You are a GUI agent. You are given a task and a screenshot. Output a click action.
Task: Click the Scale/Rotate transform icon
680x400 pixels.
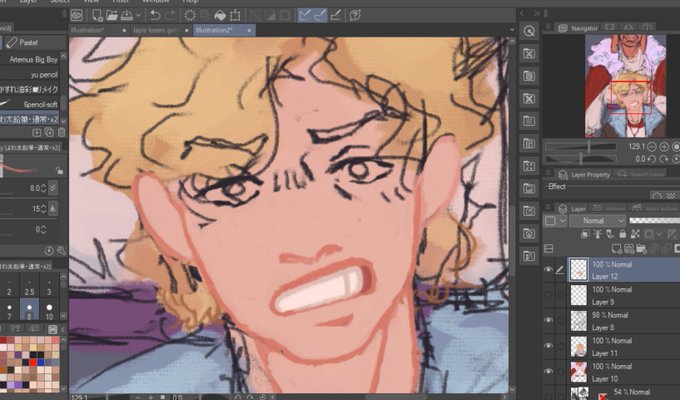point(235,16)
